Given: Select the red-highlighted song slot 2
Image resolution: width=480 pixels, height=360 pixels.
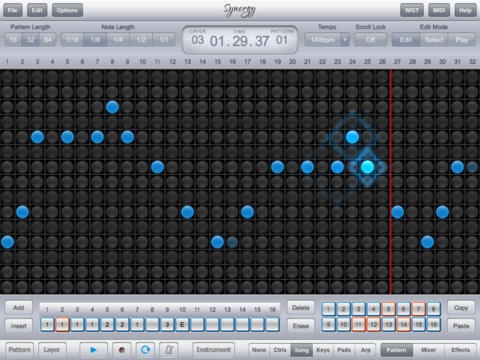Looking at the screenshot, I should (62, 324).
